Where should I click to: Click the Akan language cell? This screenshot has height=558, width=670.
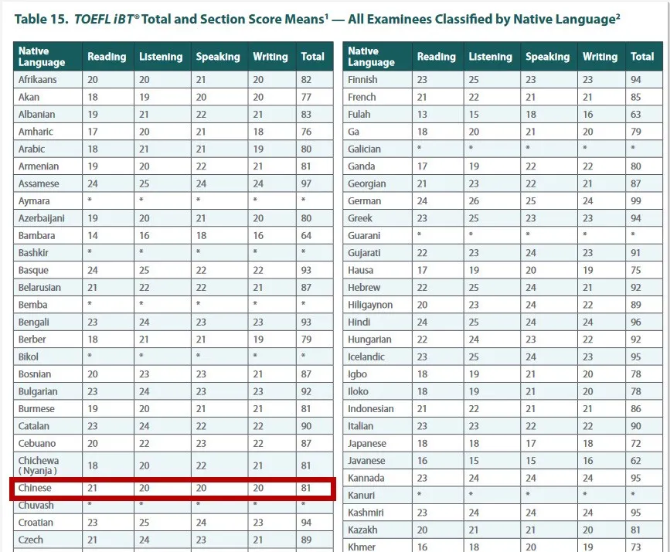[x=48, y=97]
